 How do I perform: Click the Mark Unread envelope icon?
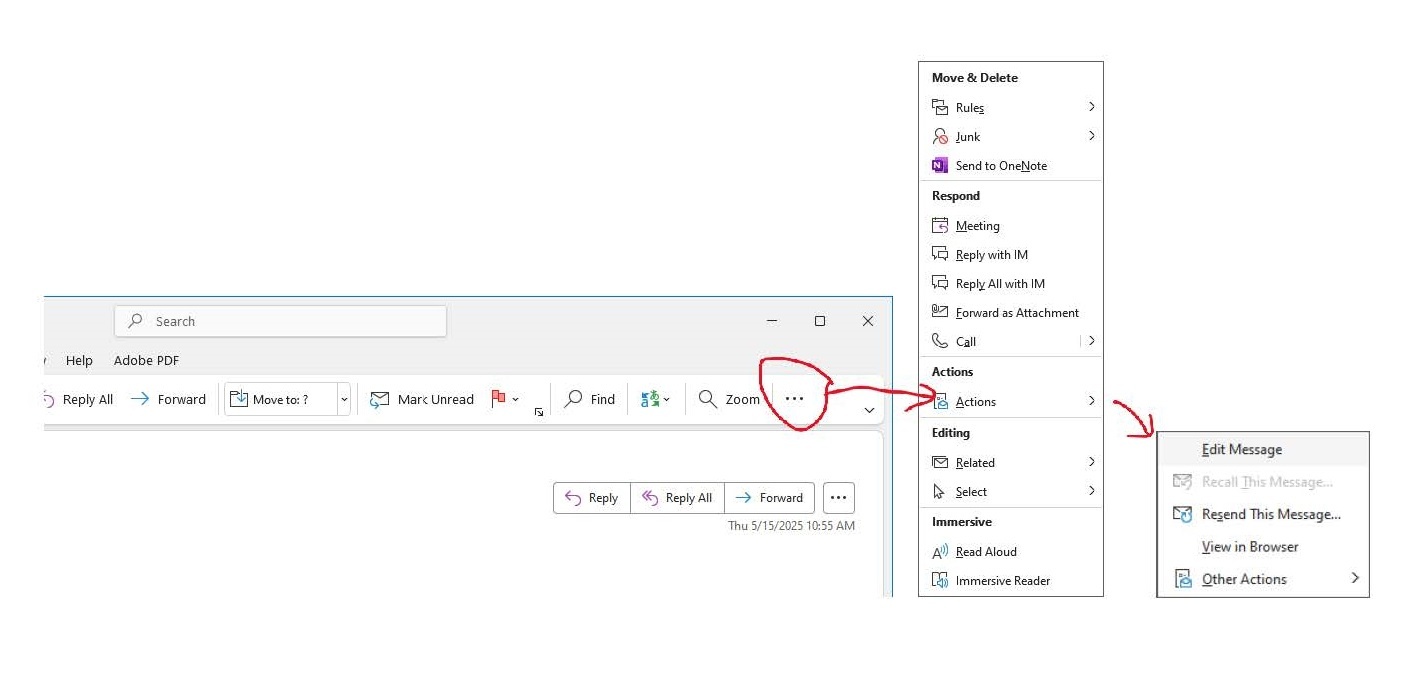[x=379, y=399]
